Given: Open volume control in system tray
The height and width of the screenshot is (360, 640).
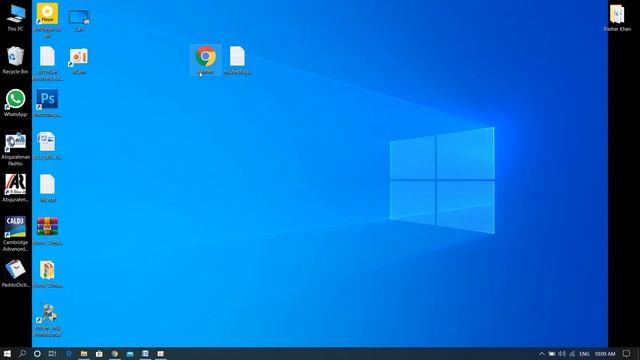Looking at the screenshot, I should click(x=562, y=354).
